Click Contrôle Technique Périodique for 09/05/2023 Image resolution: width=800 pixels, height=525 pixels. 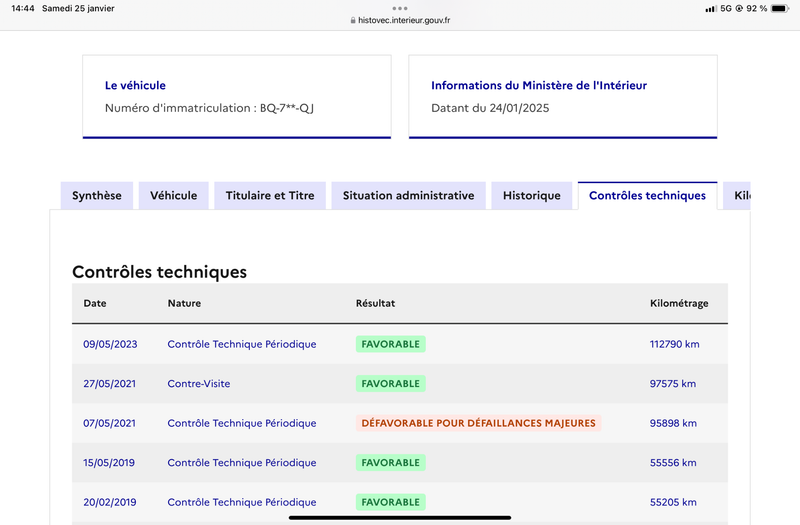click(242, 344)
